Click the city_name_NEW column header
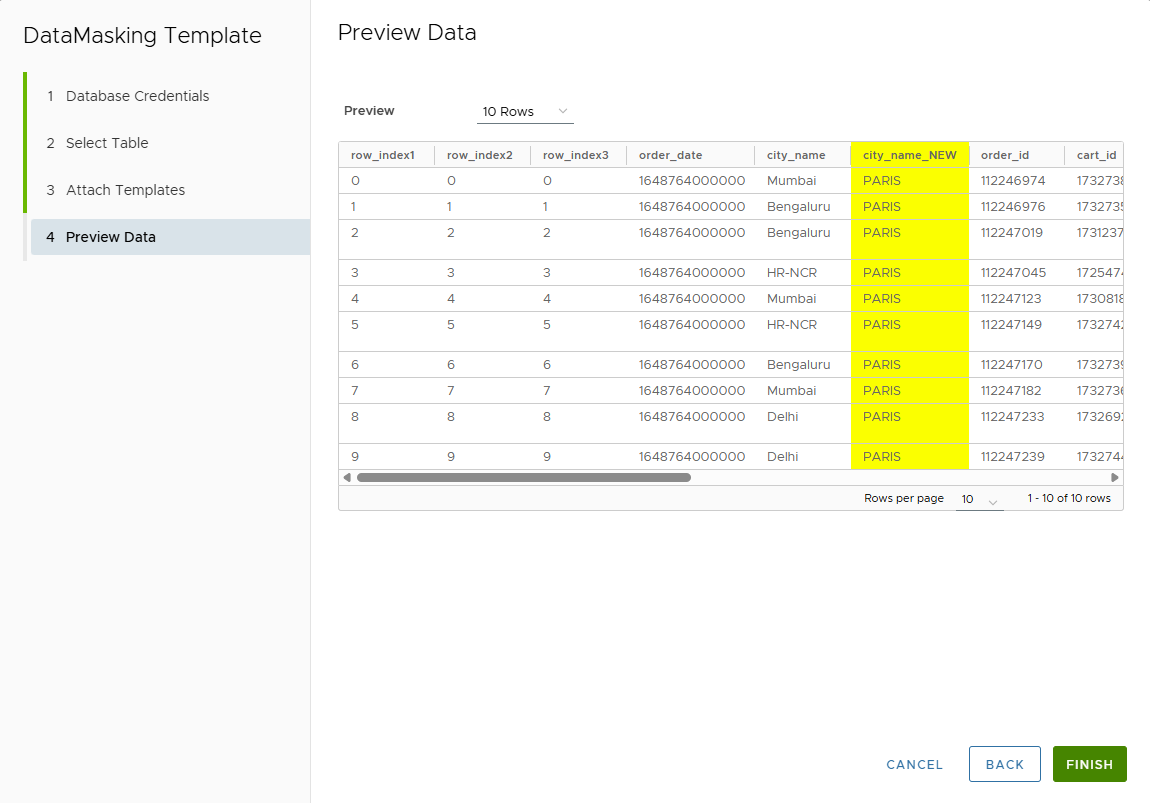 click(909, 155)
